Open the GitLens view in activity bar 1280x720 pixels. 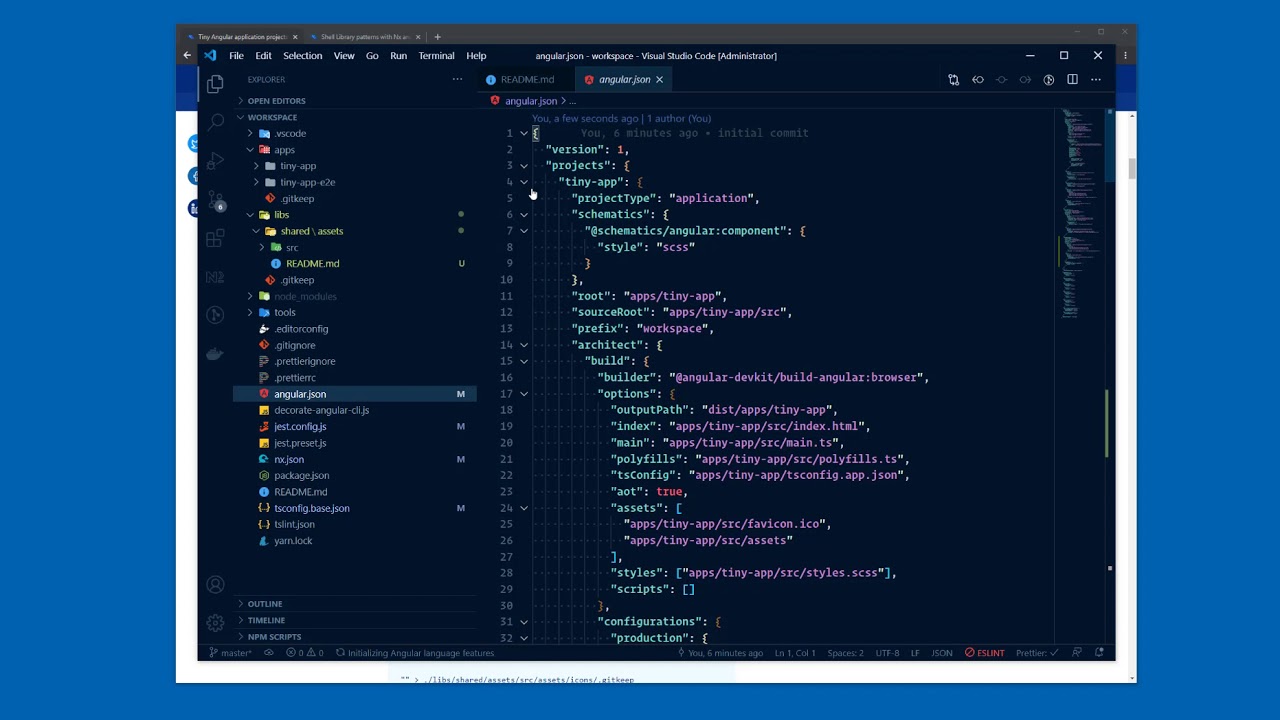point(215,315)
